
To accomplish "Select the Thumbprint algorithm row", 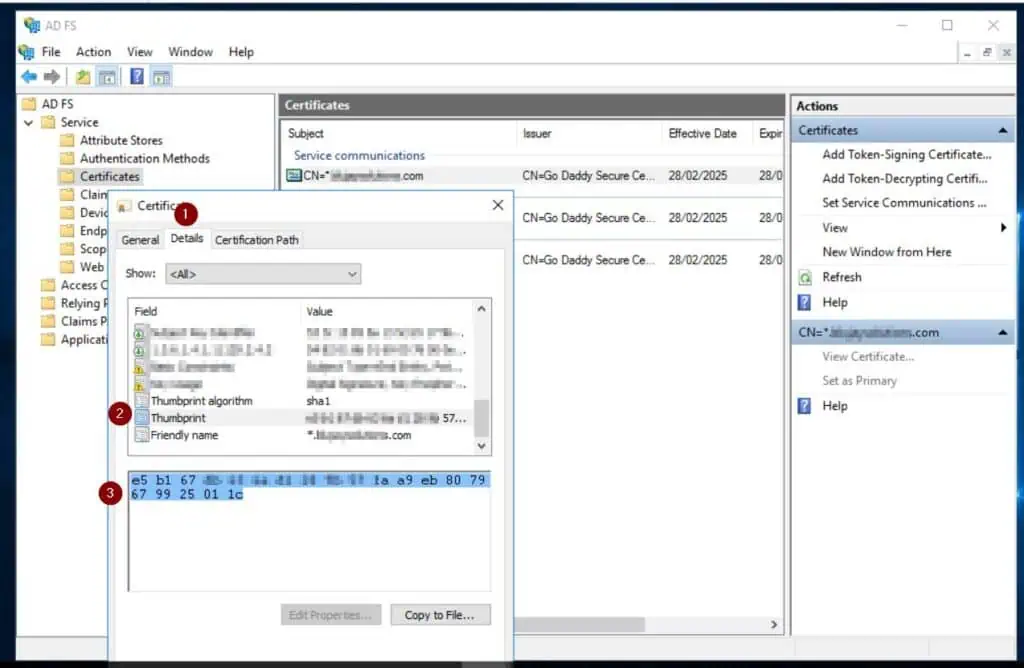I will 302,401.
